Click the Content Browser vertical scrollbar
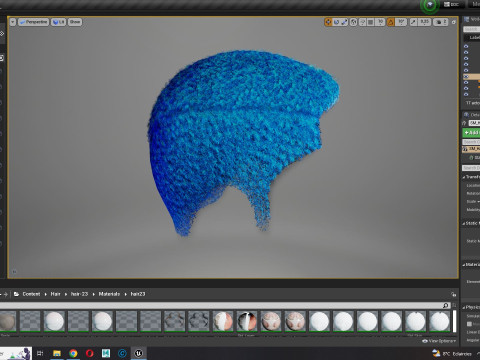 coord(454,321)
